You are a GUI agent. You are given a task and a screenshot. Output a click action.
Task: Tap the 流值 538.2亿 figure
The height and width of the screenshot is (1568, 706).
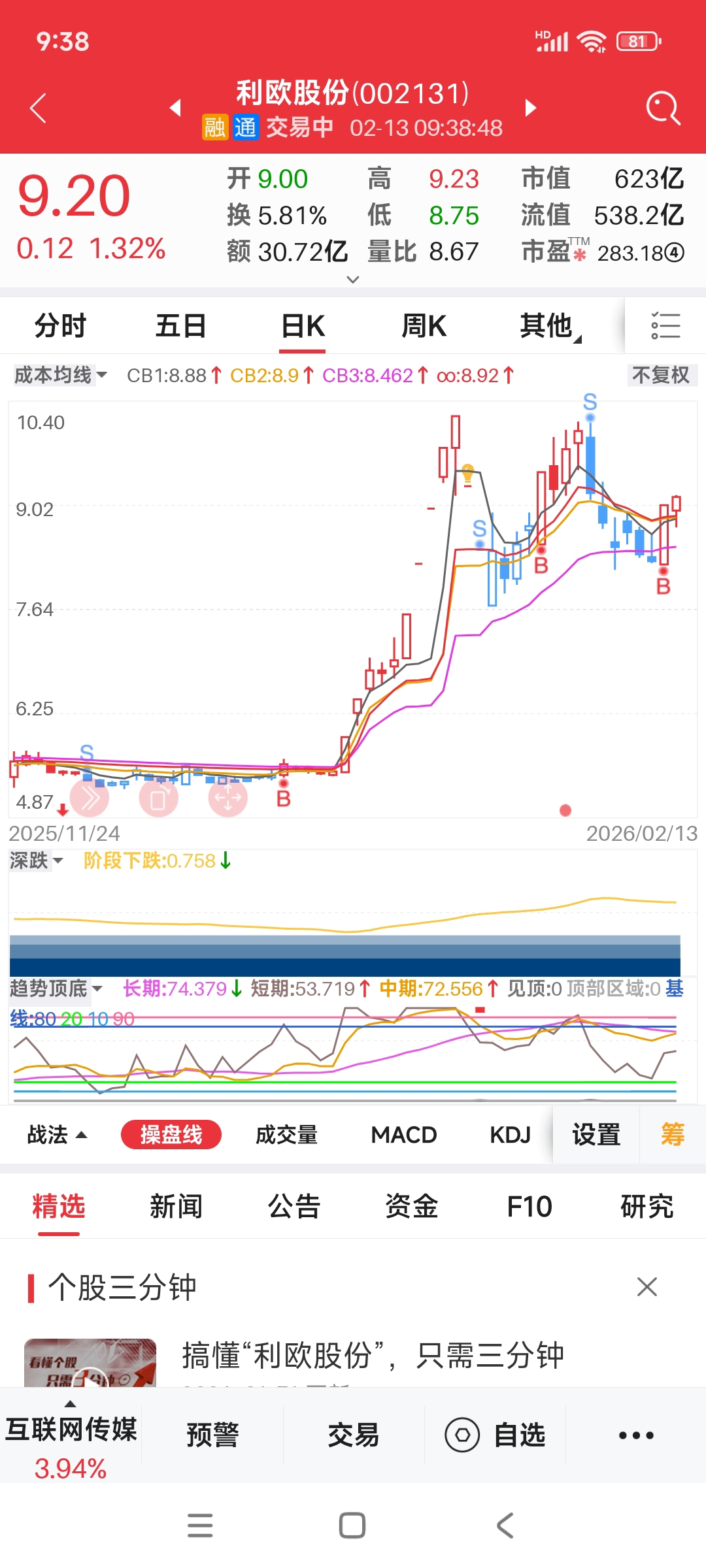click(x=602, y=215)
